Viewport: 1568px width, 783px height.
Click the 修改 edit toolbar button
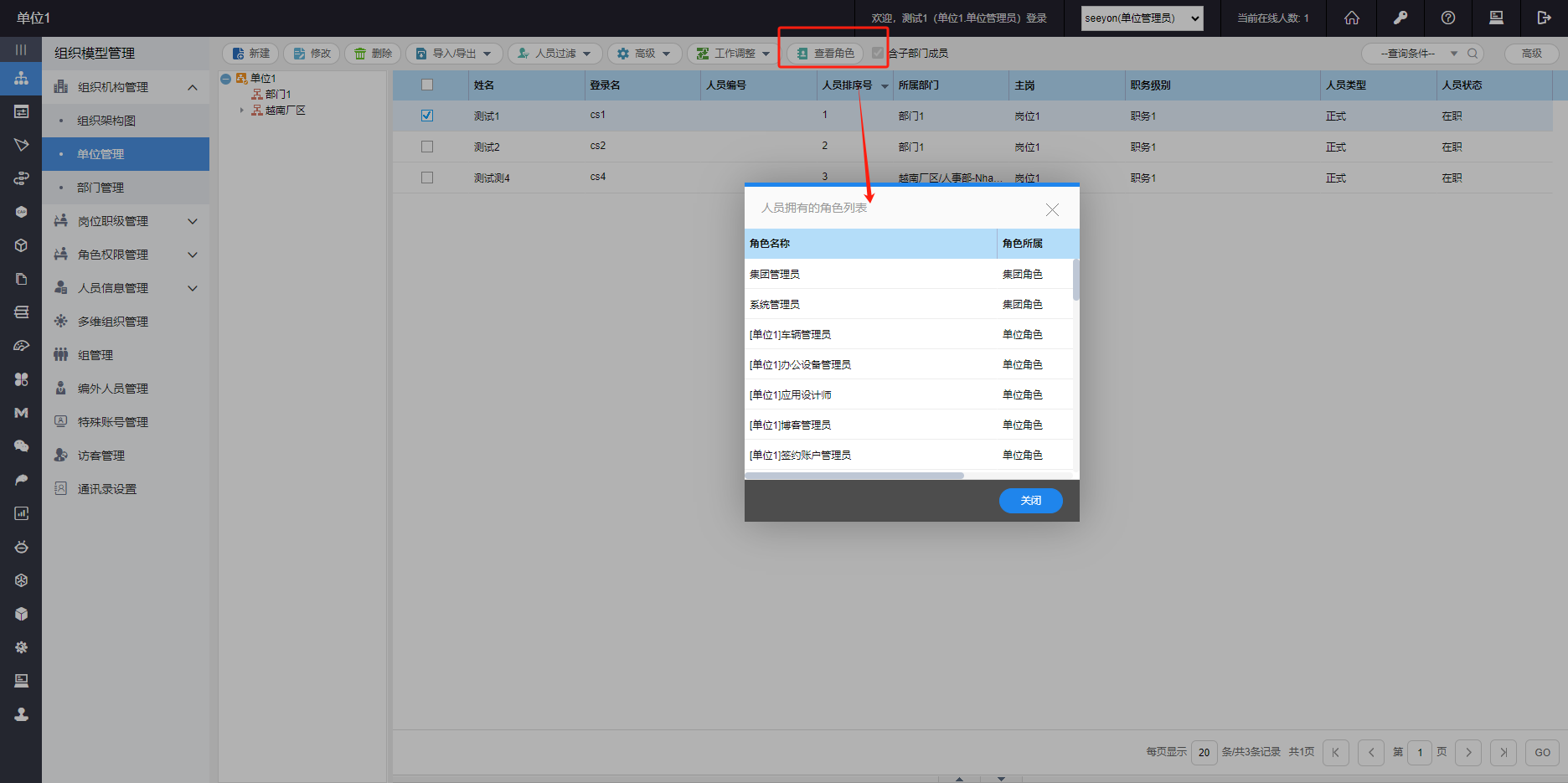(x=312, y=54)
